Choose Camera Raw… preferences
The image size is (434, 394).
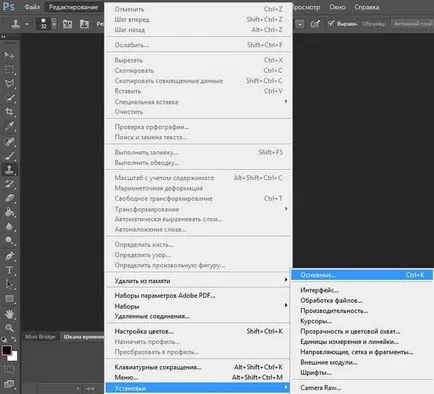pyautogui.click(x=362, y=388)
